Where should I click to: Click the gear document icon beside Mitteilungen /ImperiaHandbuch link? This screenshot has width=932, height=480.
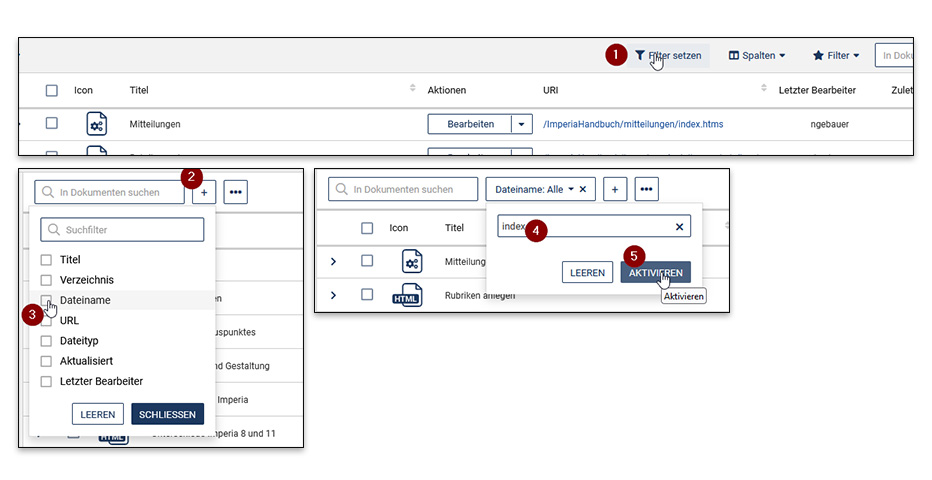[96, 124]
